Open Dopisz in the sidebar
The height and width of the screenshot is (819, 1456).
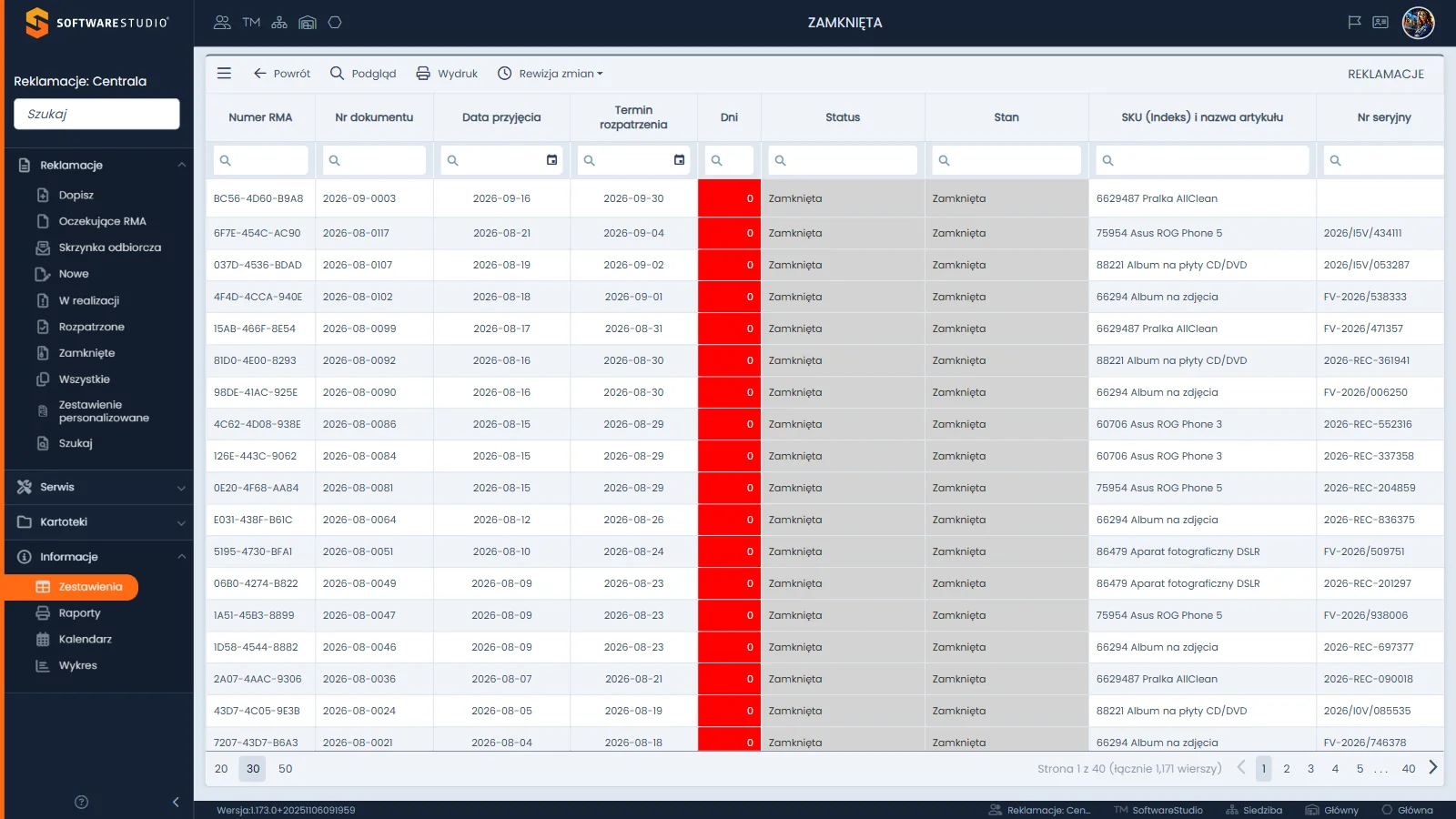(x=76, y=195)
